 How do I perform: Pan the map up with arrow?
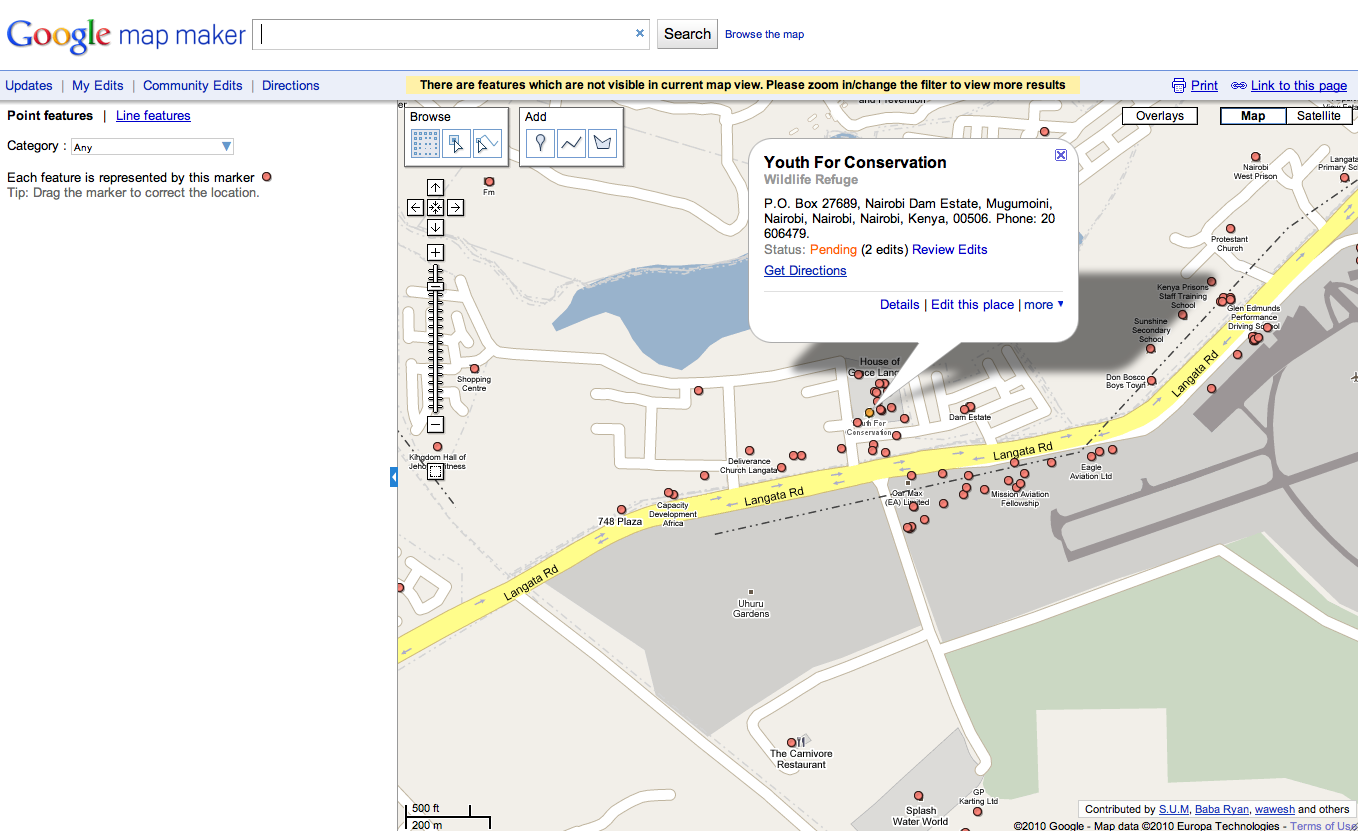(435, 188)
